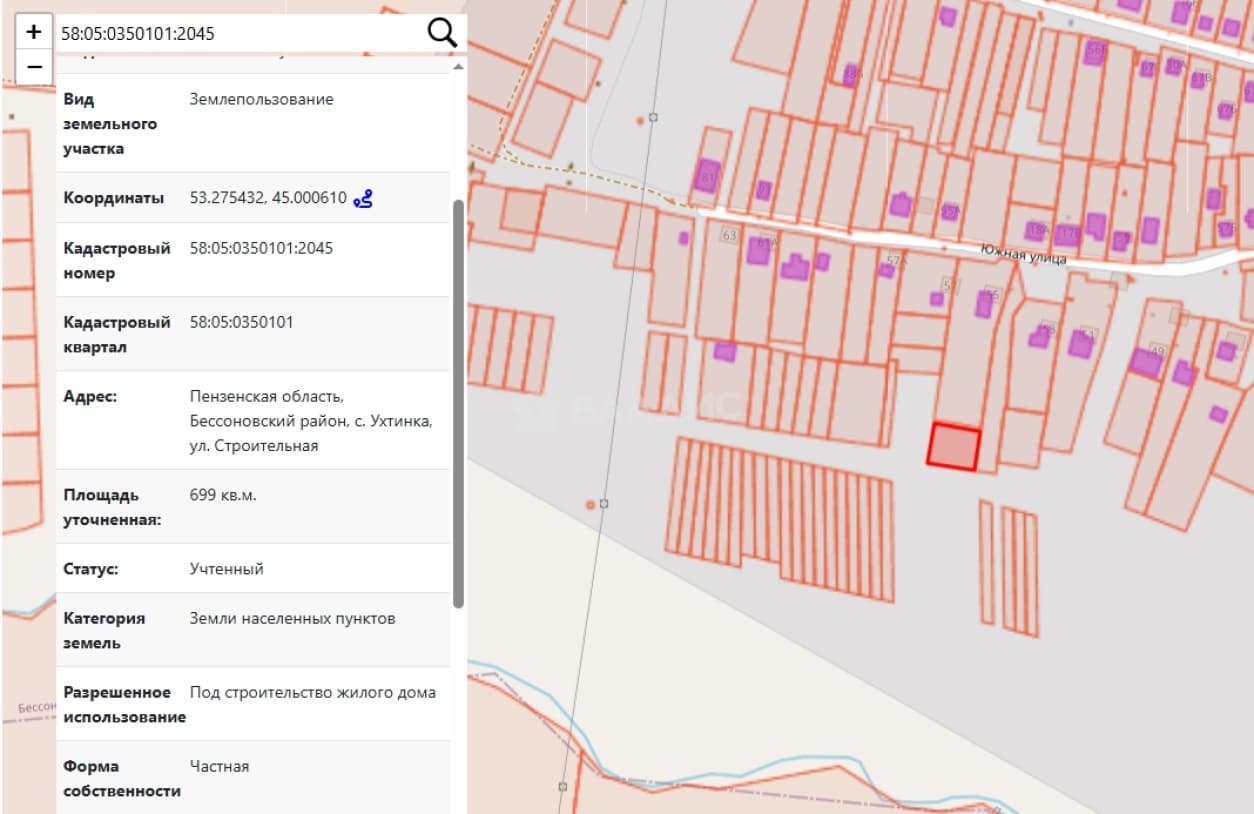Click the Вид земельного участка label

(x=110, y=124)
